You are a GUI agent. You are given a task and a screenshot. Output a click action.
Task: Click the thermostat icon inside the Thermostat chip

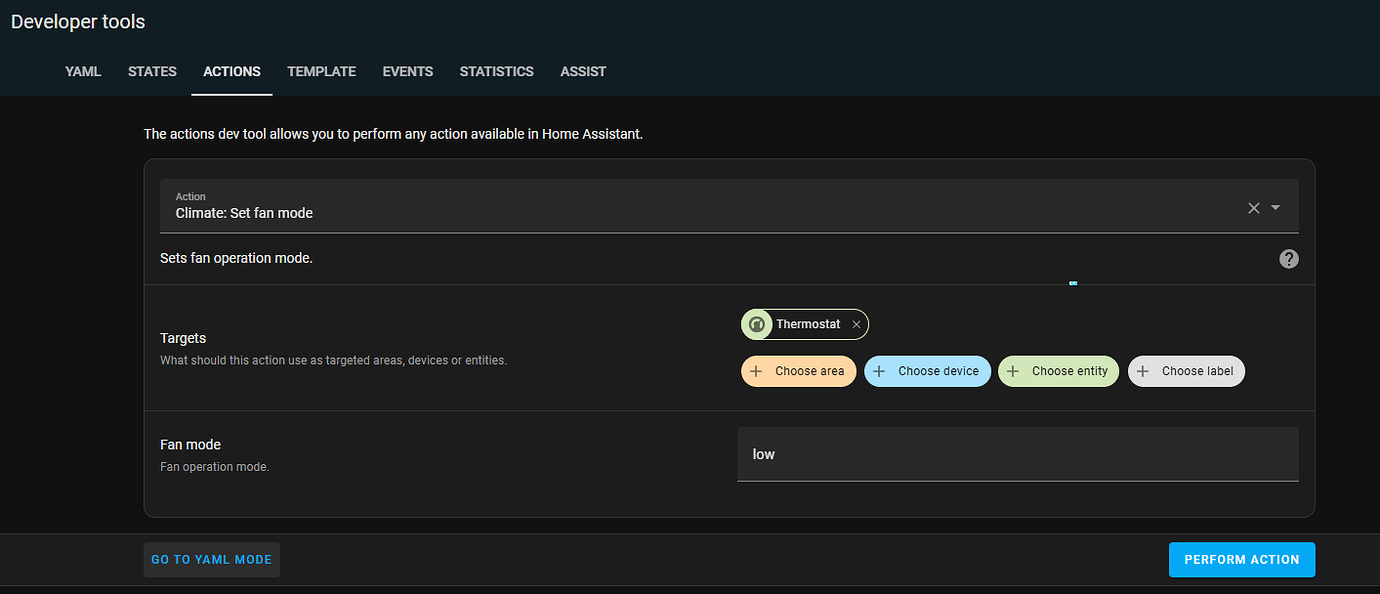[757, 324]
